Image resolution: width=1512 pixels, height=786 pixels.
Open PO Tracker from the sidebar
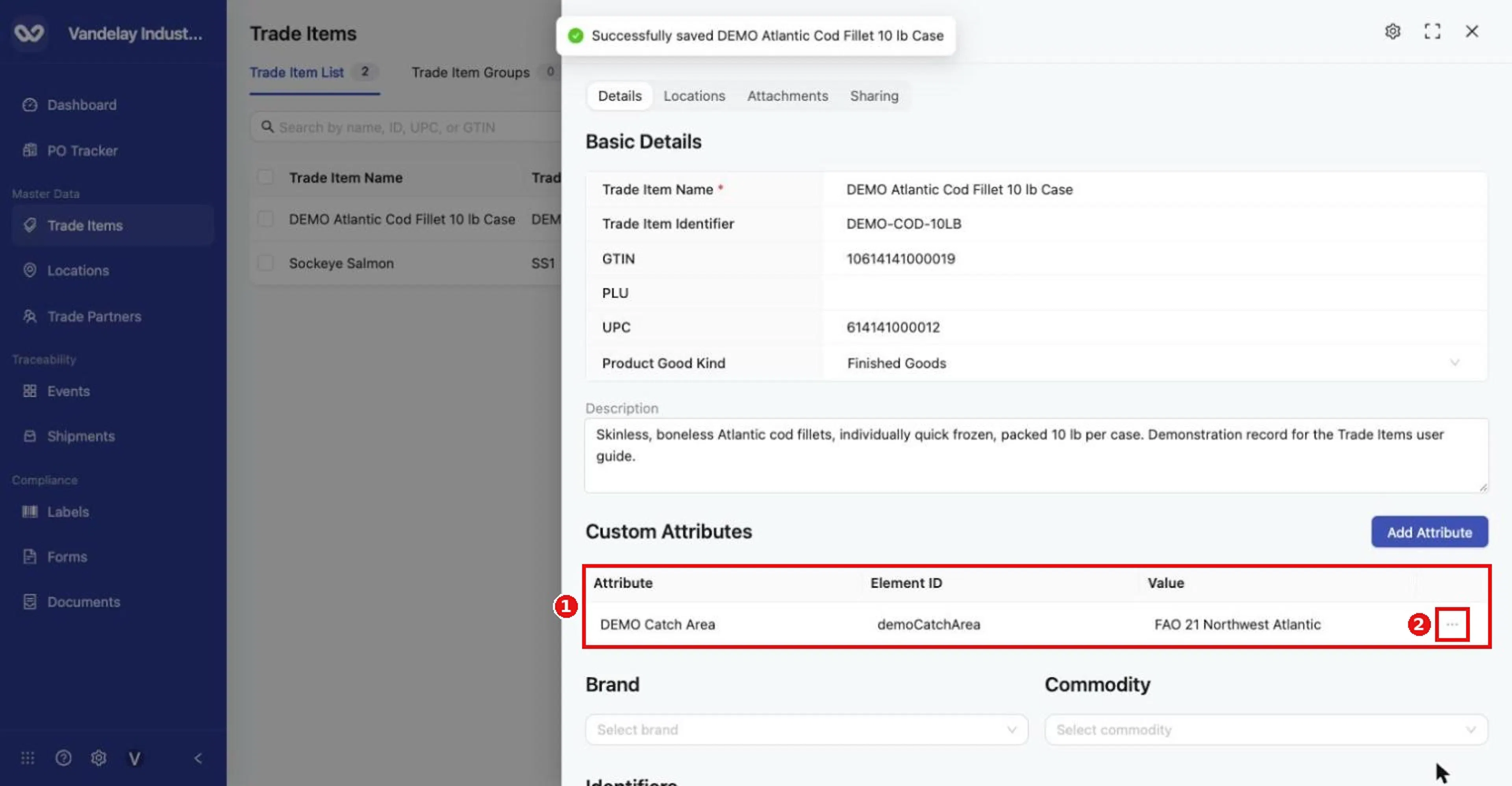[x=82, y=151]
